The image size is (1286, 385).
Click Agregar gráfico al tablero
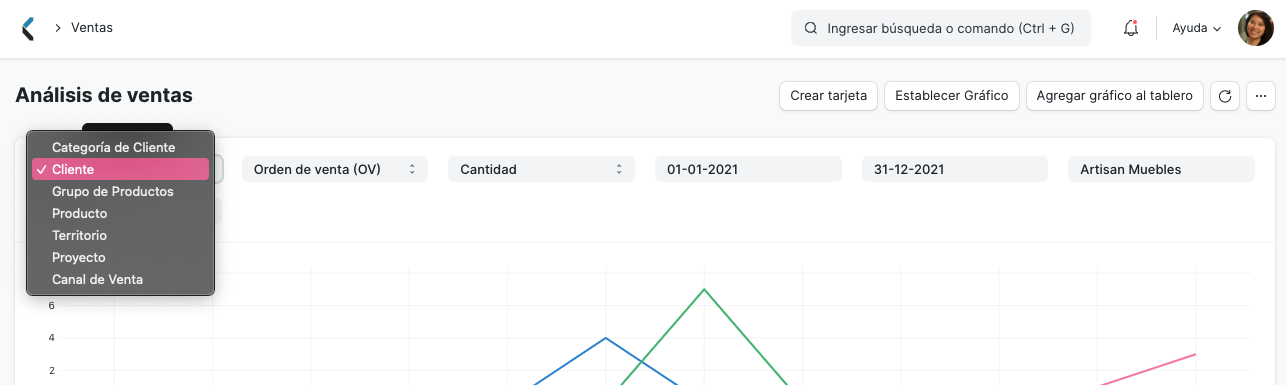click(1115, 96)
